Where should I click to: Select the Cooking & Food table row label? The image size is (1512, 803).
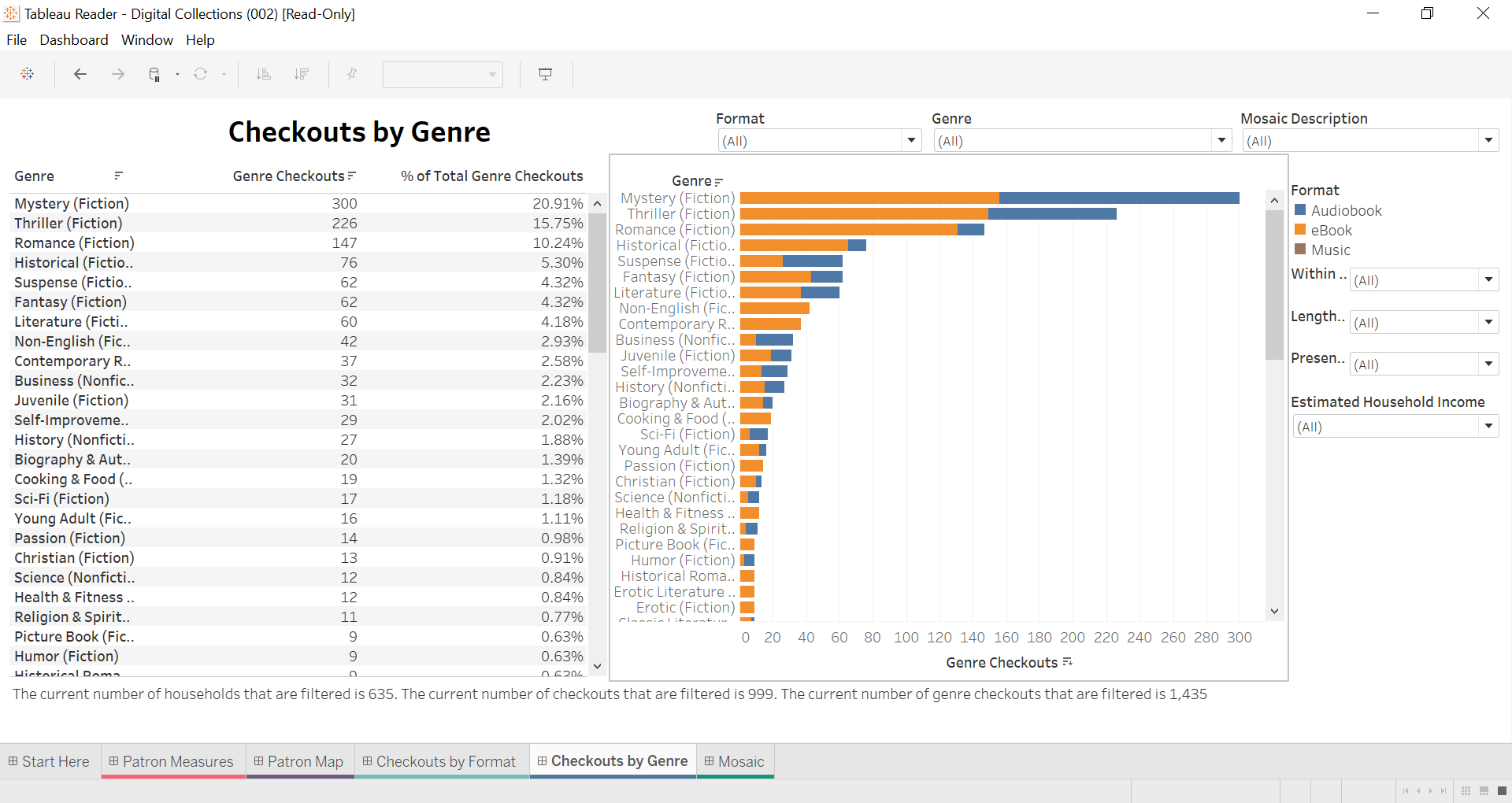click(x=73, y=479)
